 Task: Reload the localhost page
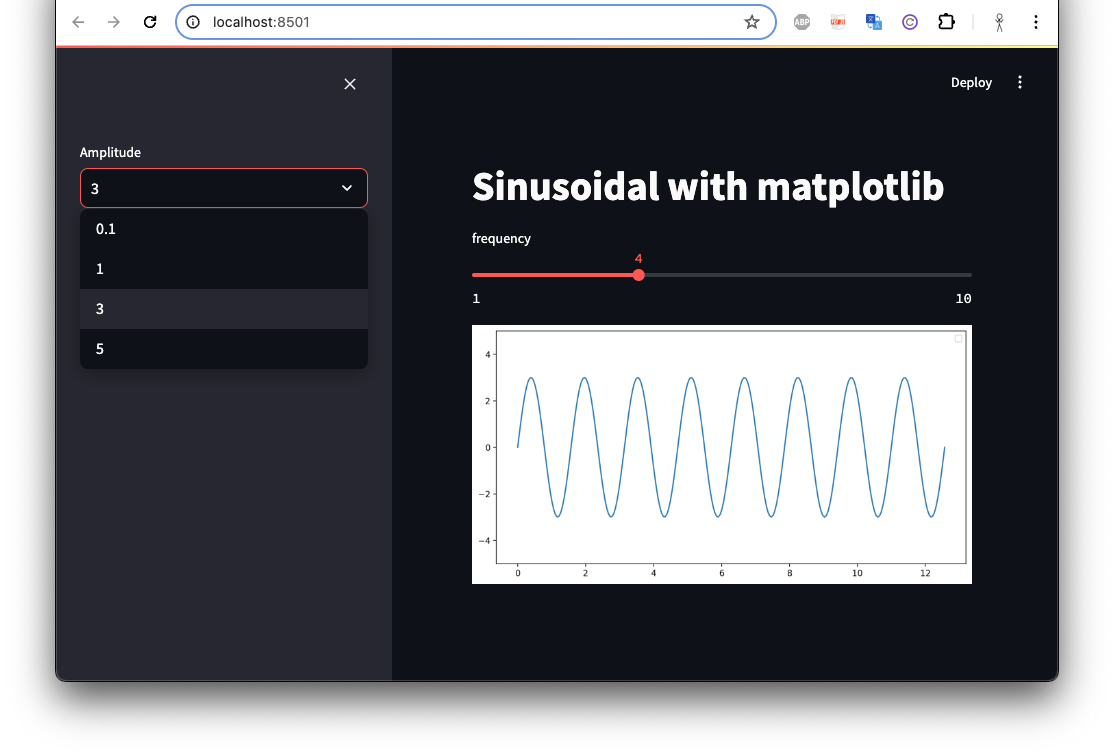click(150, 22)
